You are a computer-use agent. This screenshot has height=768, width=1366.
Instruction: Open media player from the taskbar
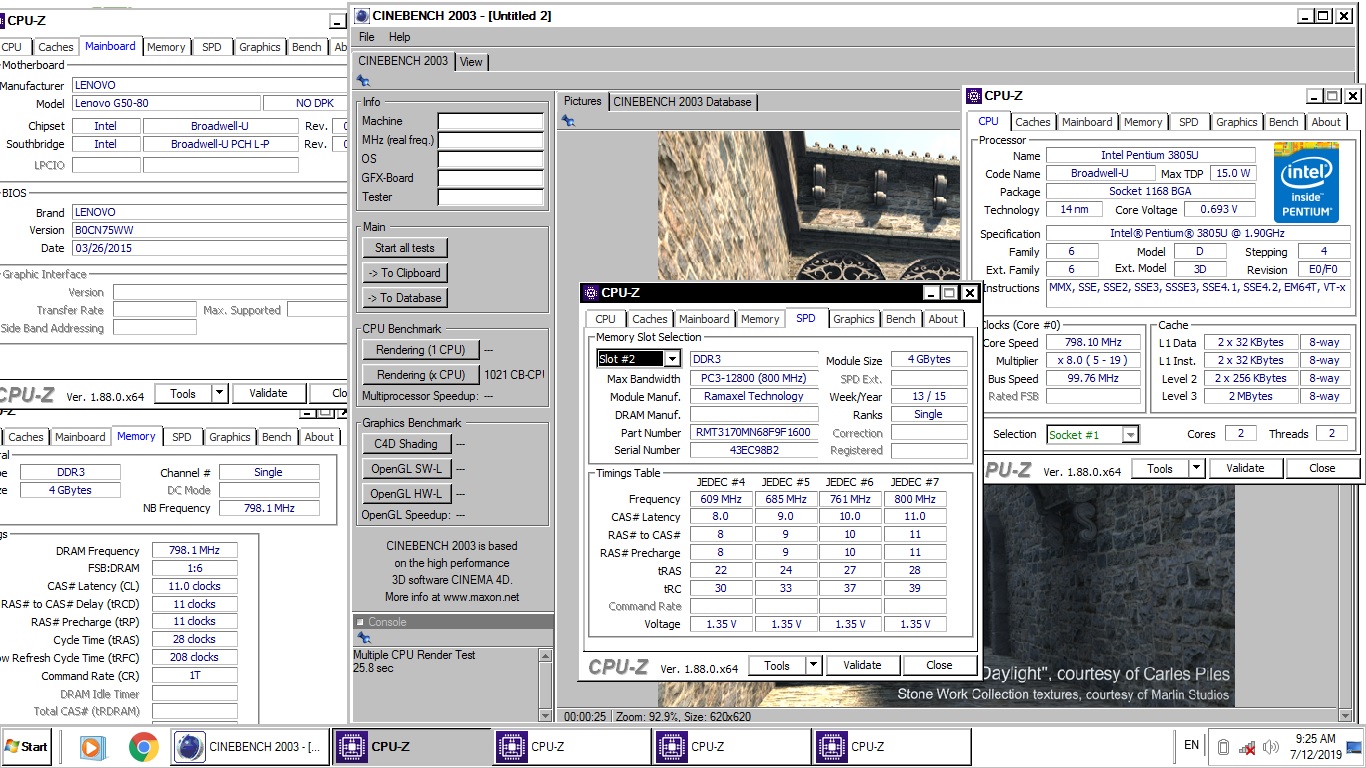click(x=91, y=746)
